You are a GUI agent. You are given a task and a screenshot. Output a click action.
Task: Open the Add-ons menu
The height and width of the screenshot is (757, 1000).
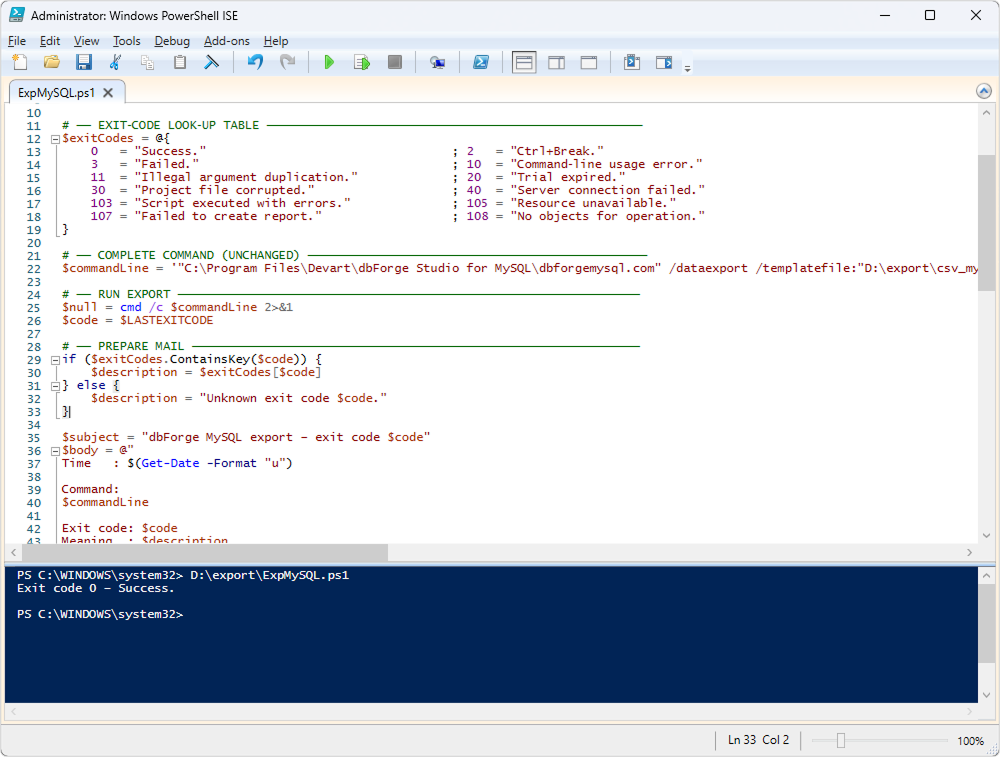(225, 41)
